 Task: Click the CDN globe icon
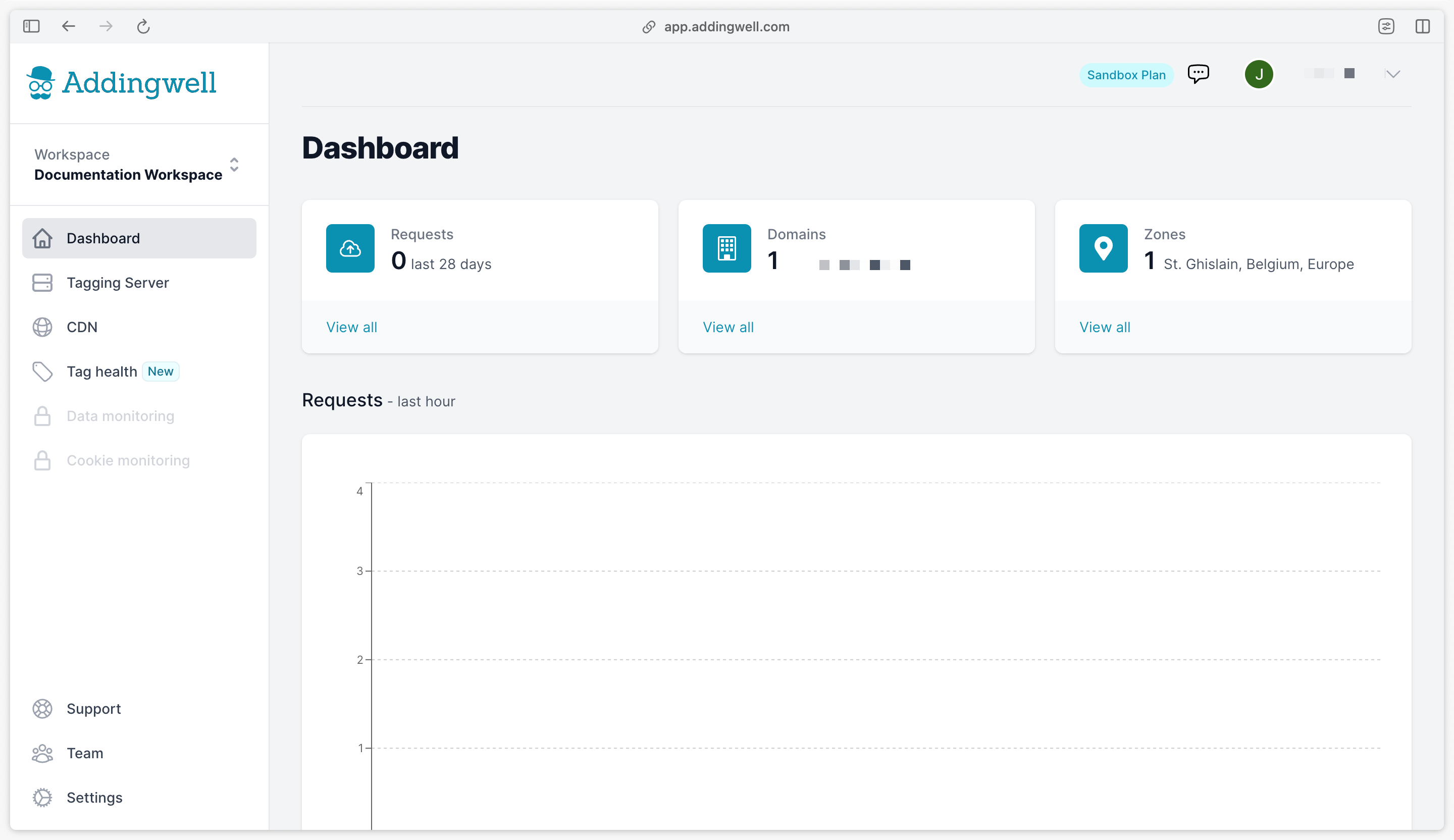pos(42,327)
